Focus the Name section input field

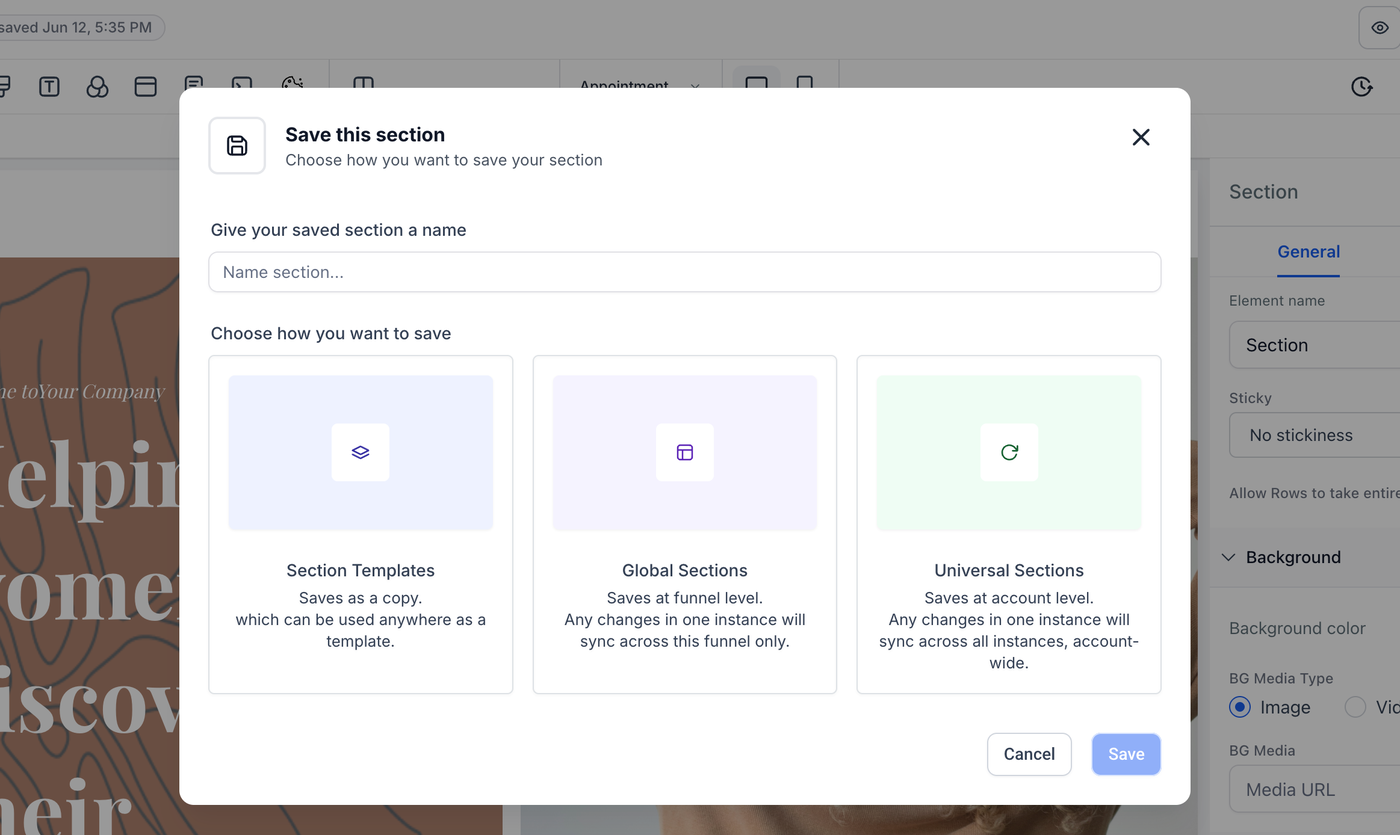(684, 272)
